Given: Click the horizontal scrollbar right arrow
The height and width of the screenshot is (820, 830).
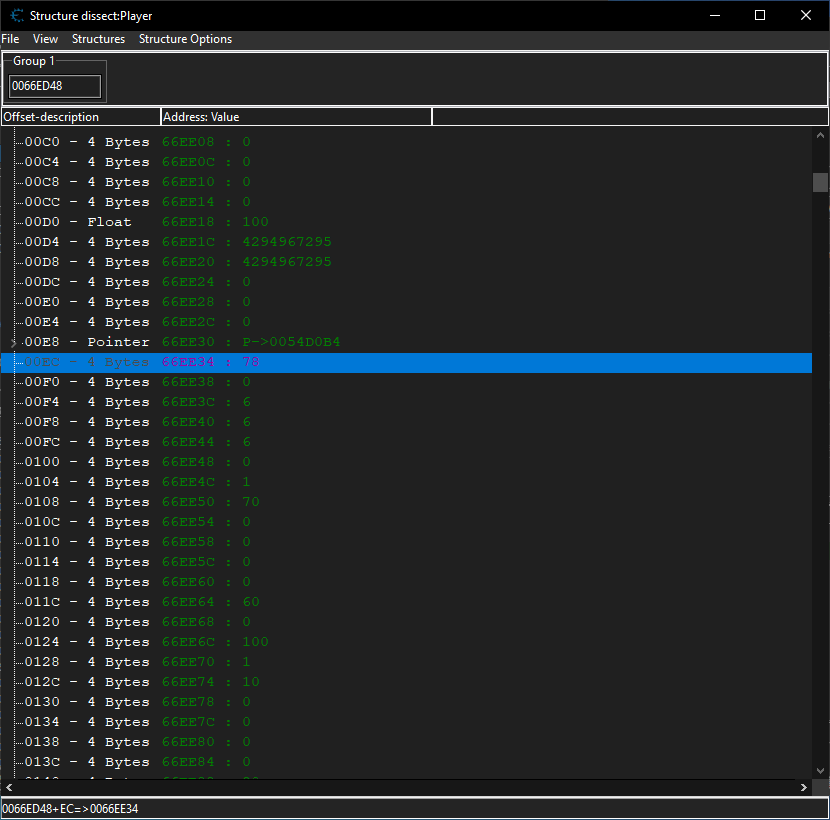Looking at the screenshot, I should 804,788.
